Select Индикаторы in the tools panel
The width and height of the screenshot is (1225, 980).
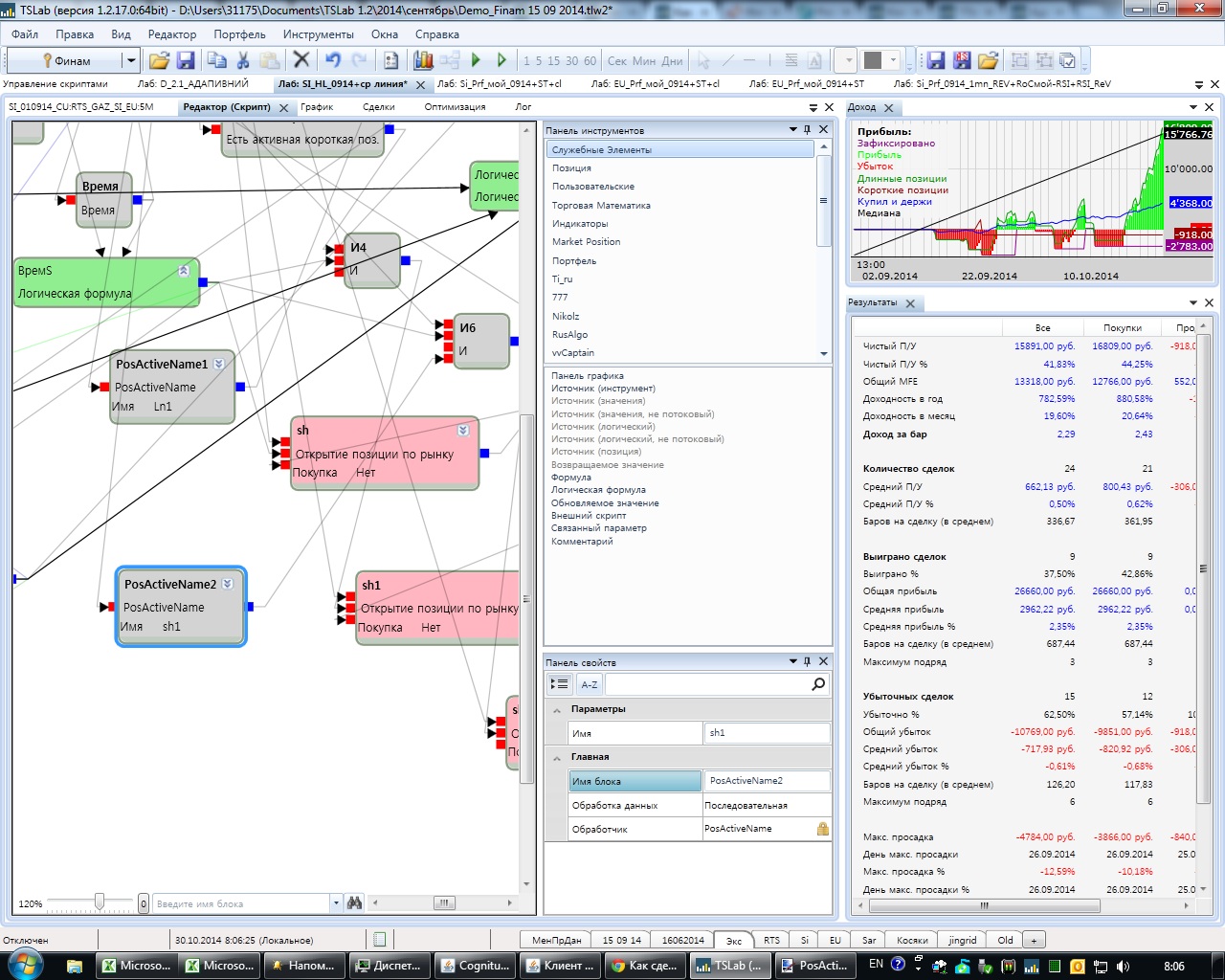[580, 223]
